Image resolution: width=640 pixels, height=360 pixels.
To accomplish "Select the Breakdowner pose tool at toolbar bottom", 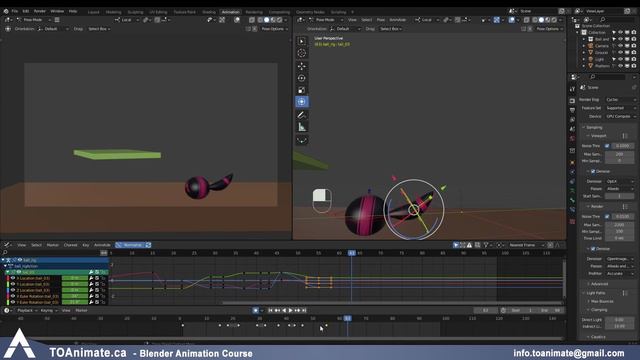I will coord(302,140).
